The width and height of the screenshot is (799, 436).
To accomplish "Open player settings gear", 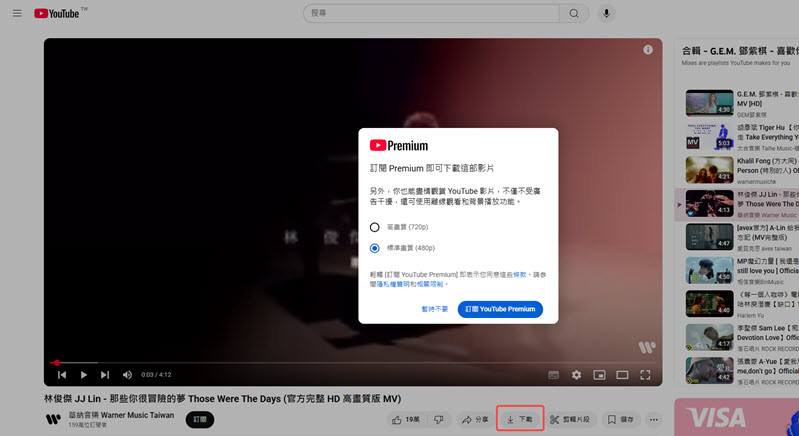I will (x=576, y=375).
